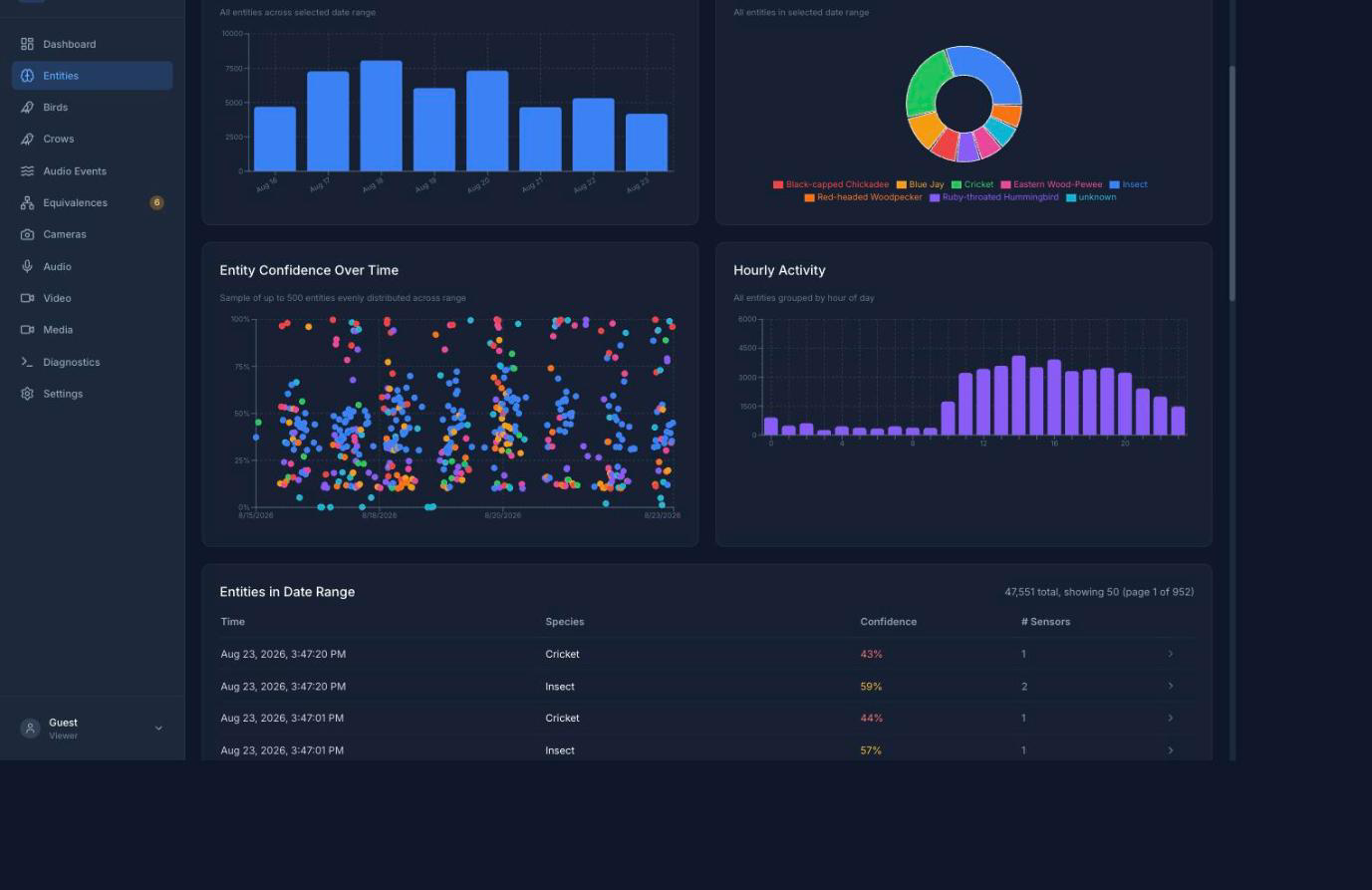Click the Crows feather icon
The height and width of the screenshot is (890, 1372).
point(27,140)
